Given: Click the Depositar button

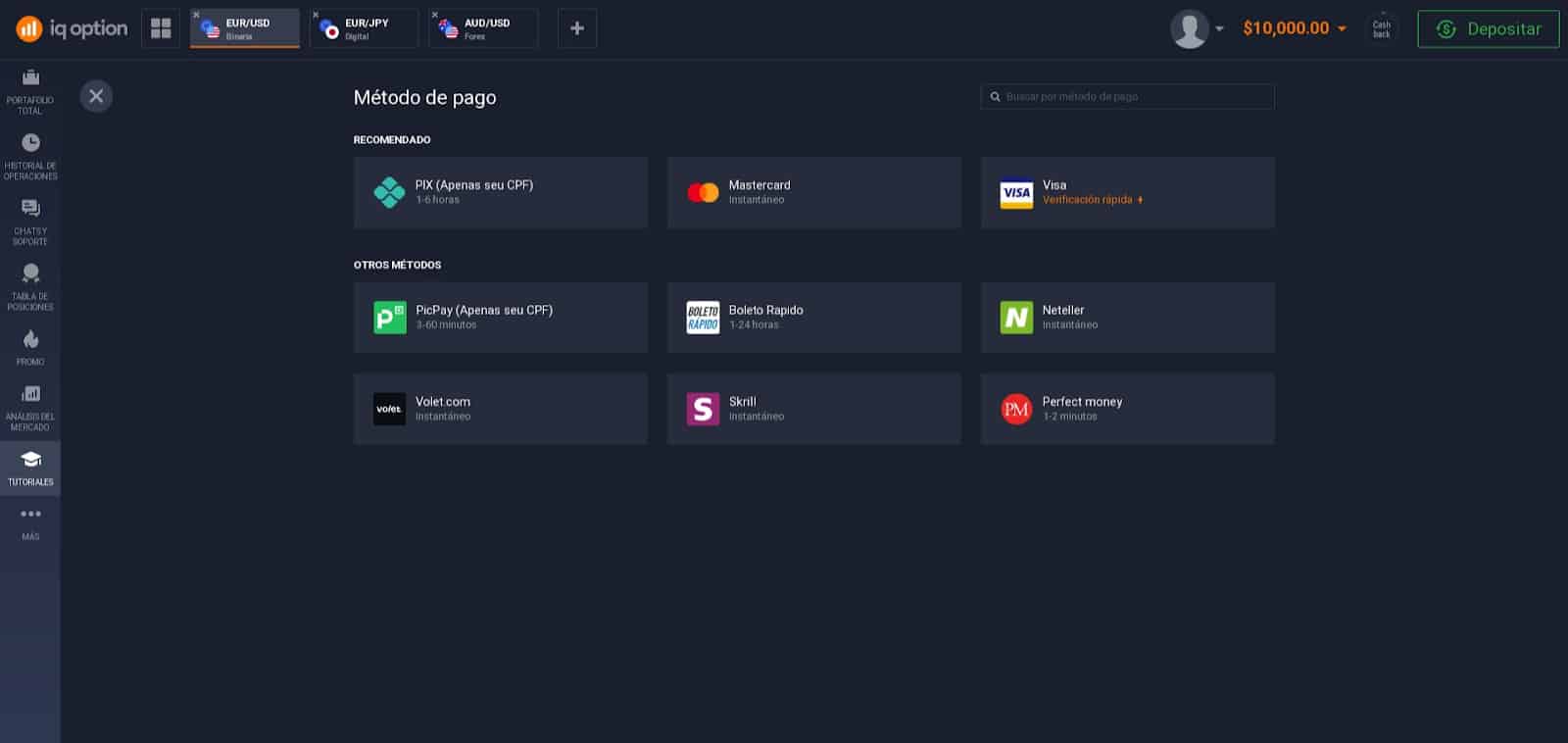Looking at the screenshot, I should (x=1489, y=29).
